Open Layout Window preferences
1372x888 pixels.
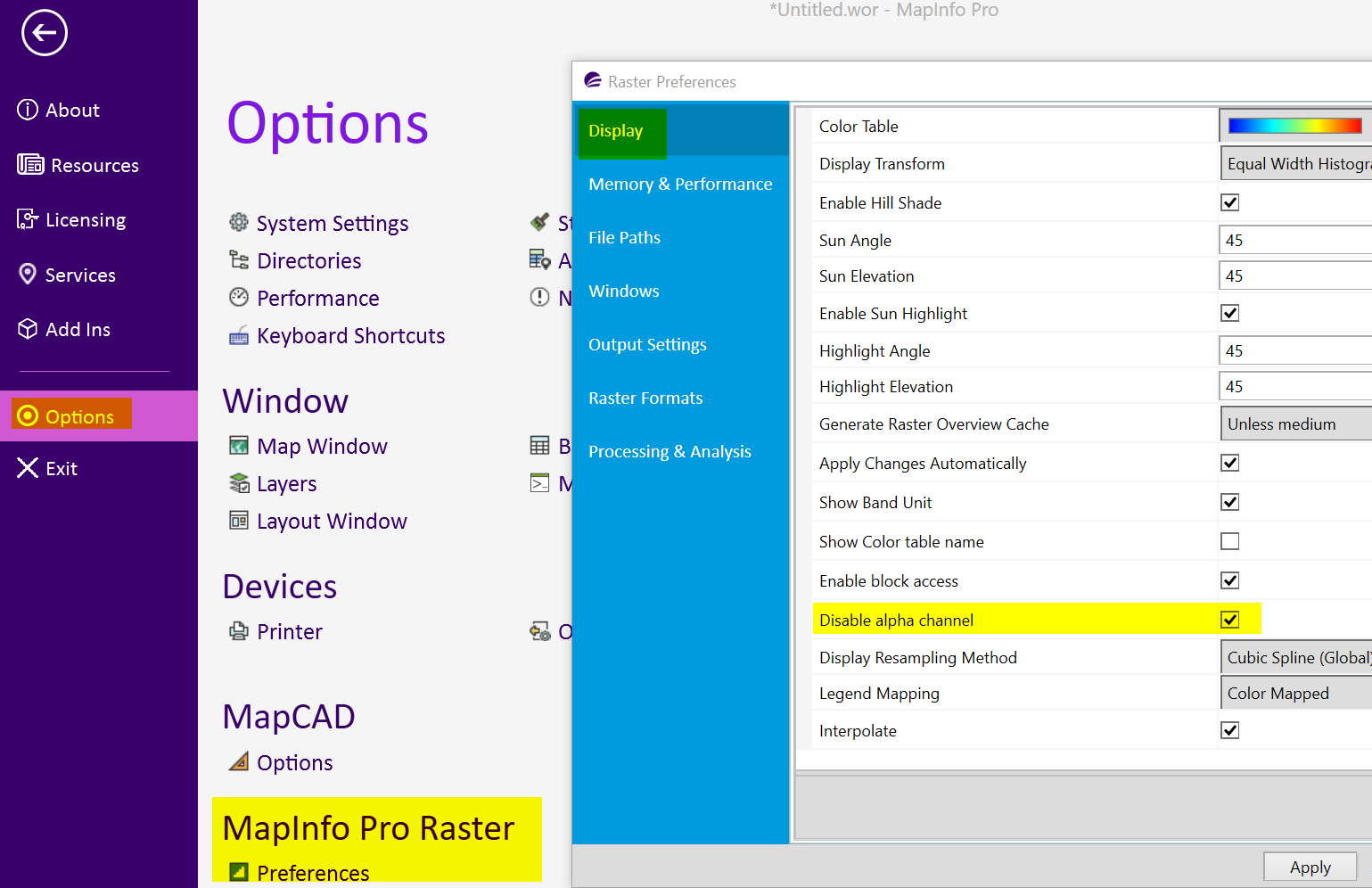331,521
